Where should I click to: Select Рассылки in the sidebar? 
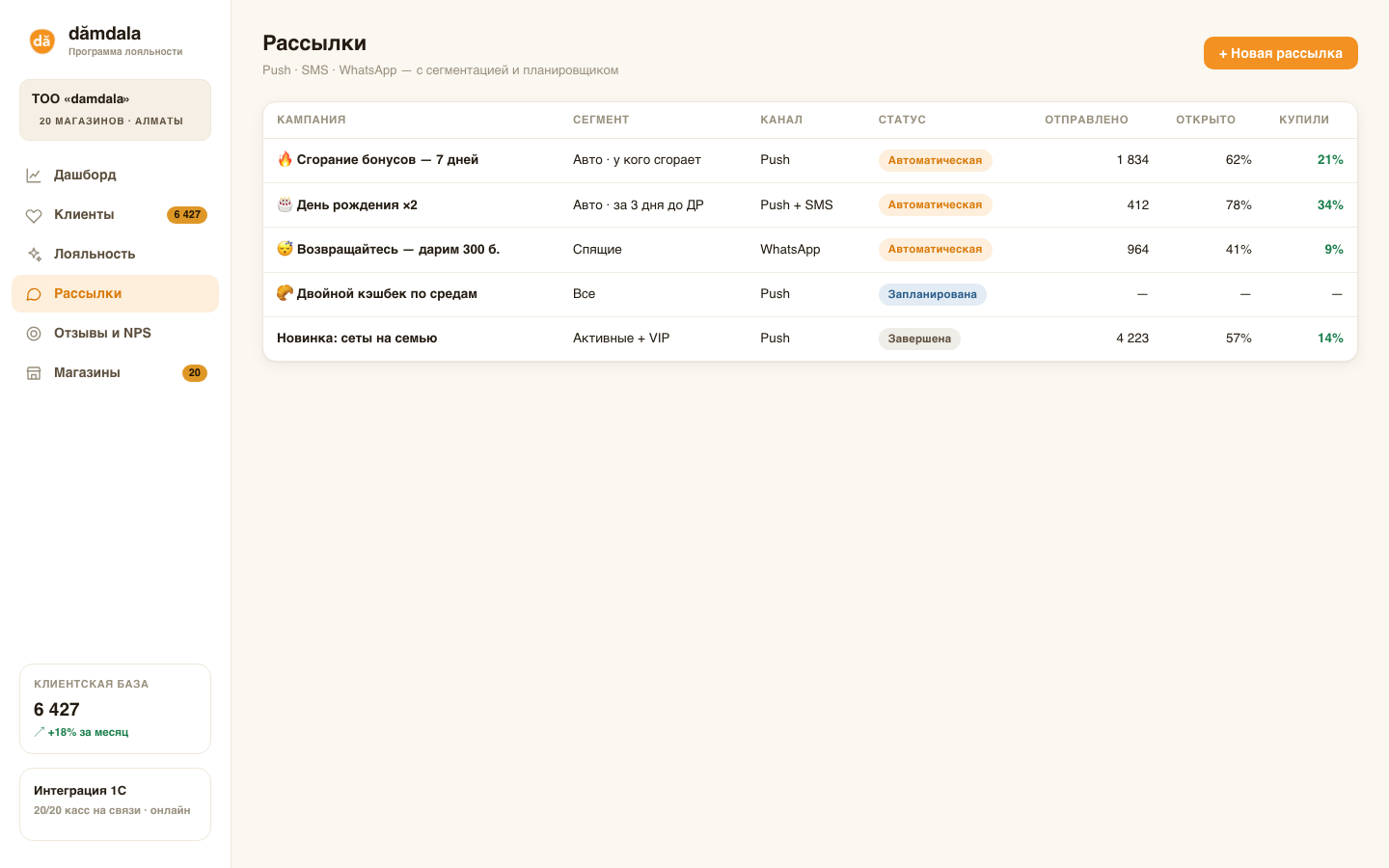click(115, 293)
